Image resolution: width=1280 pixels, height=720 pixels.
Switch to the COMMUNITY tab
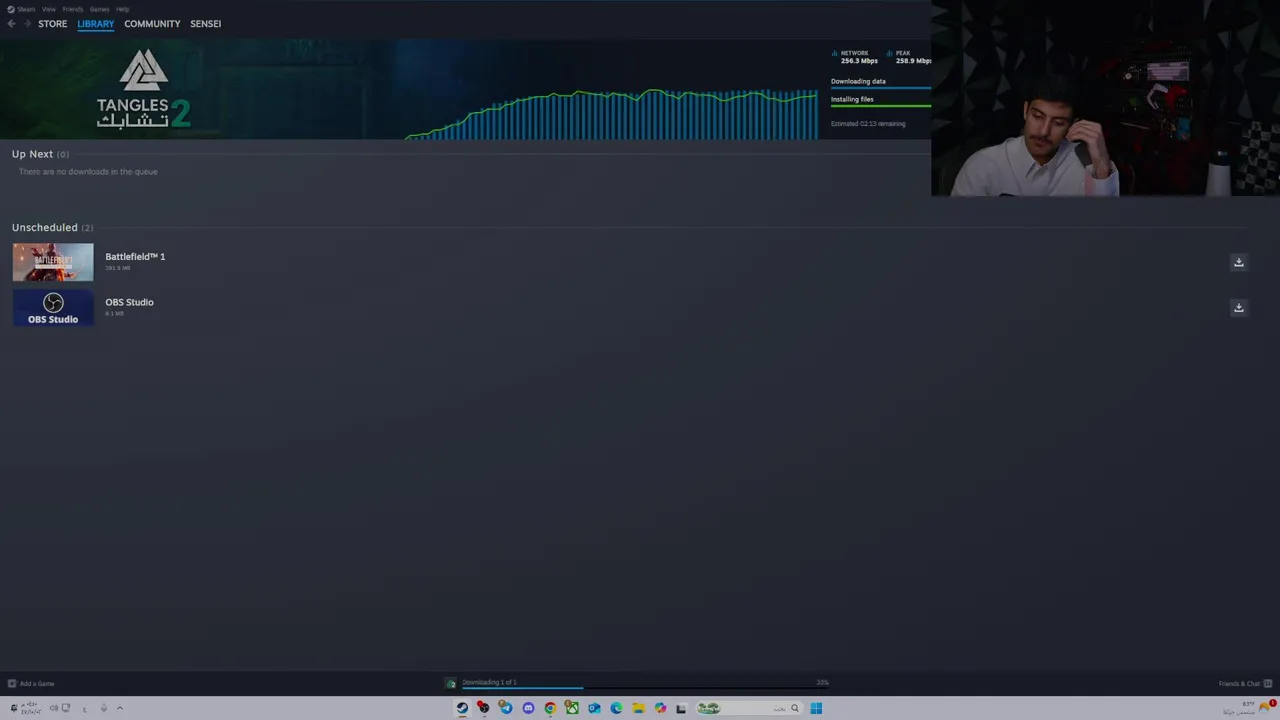(152, 23)
